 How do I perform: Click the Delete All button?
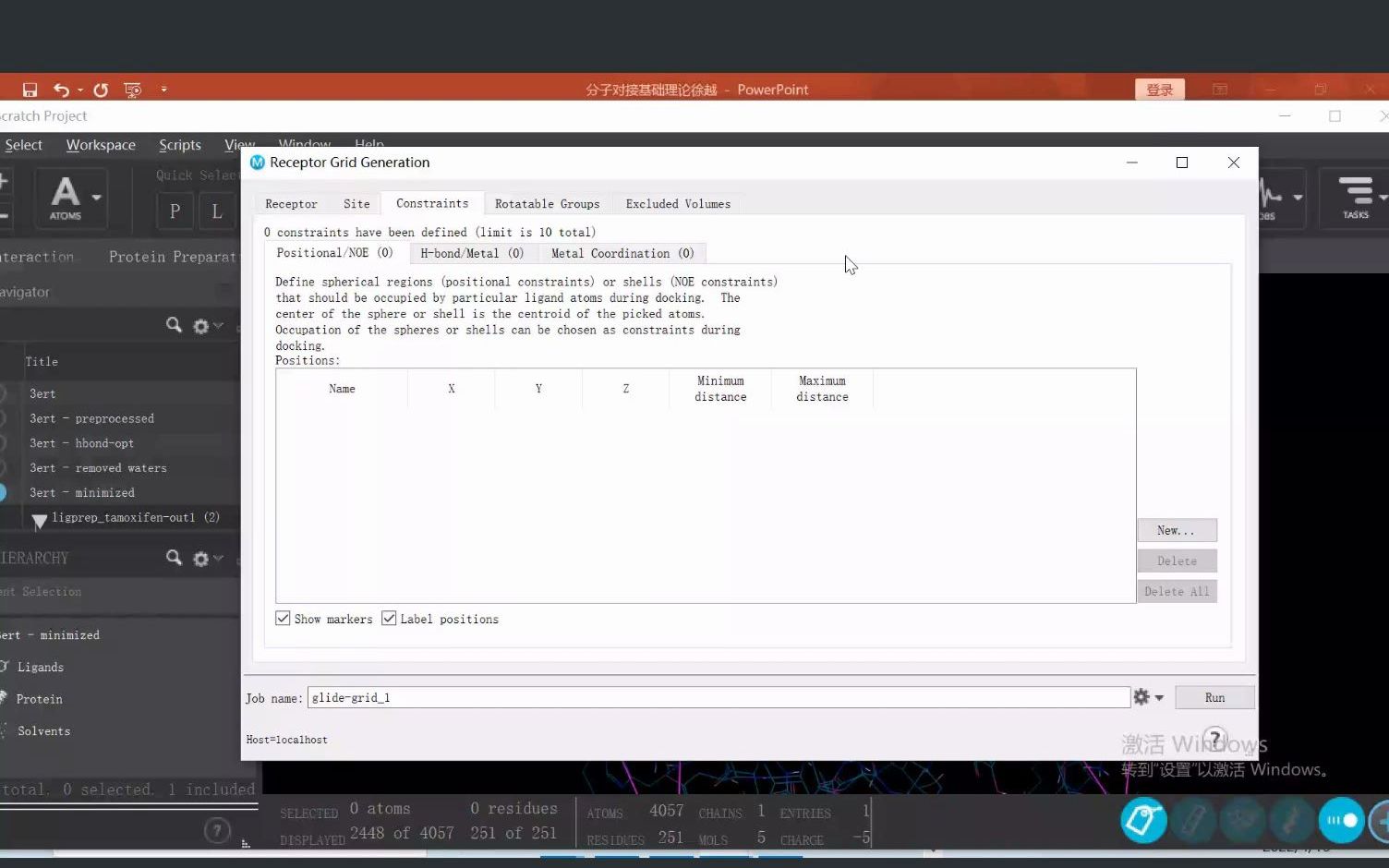pos(1177,591)
